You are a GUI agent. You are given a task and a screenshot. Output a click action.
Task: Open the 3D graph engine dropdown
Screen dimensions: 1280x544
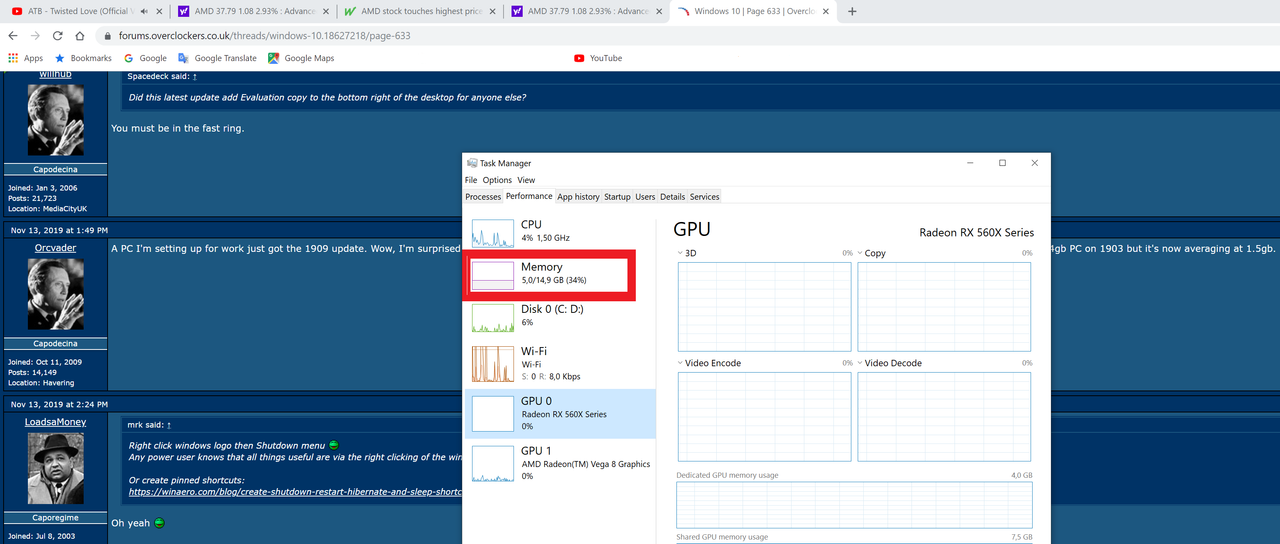[681, 253]
